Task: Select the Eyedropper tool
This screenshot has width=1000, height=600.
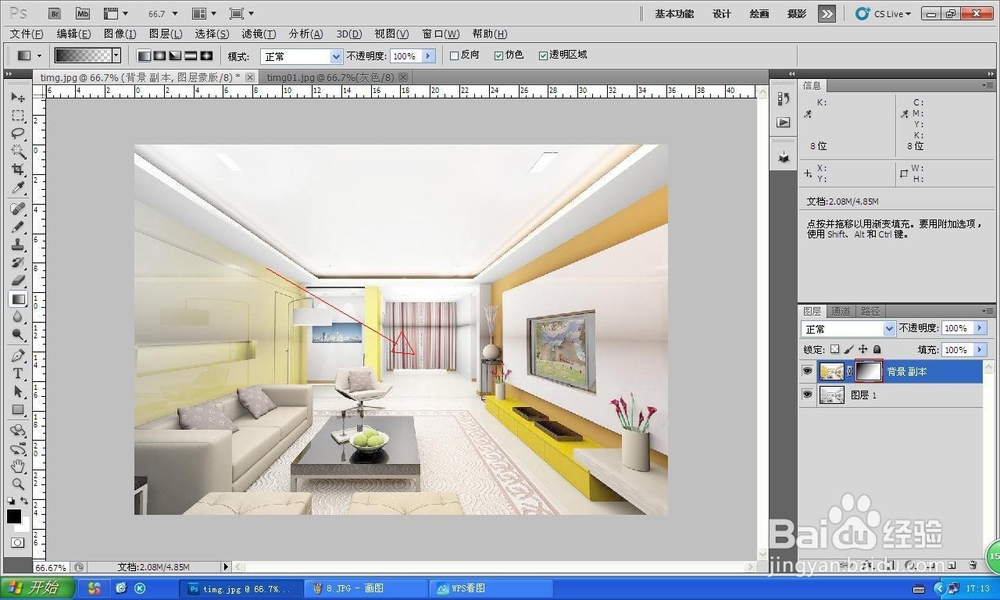Action: (x=18, y=187)
